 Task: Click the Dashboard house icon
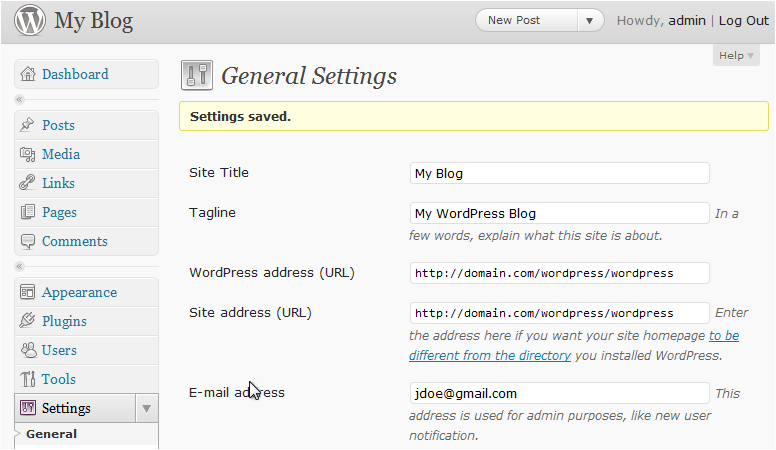pyautogui.click(x=28, y=74)
